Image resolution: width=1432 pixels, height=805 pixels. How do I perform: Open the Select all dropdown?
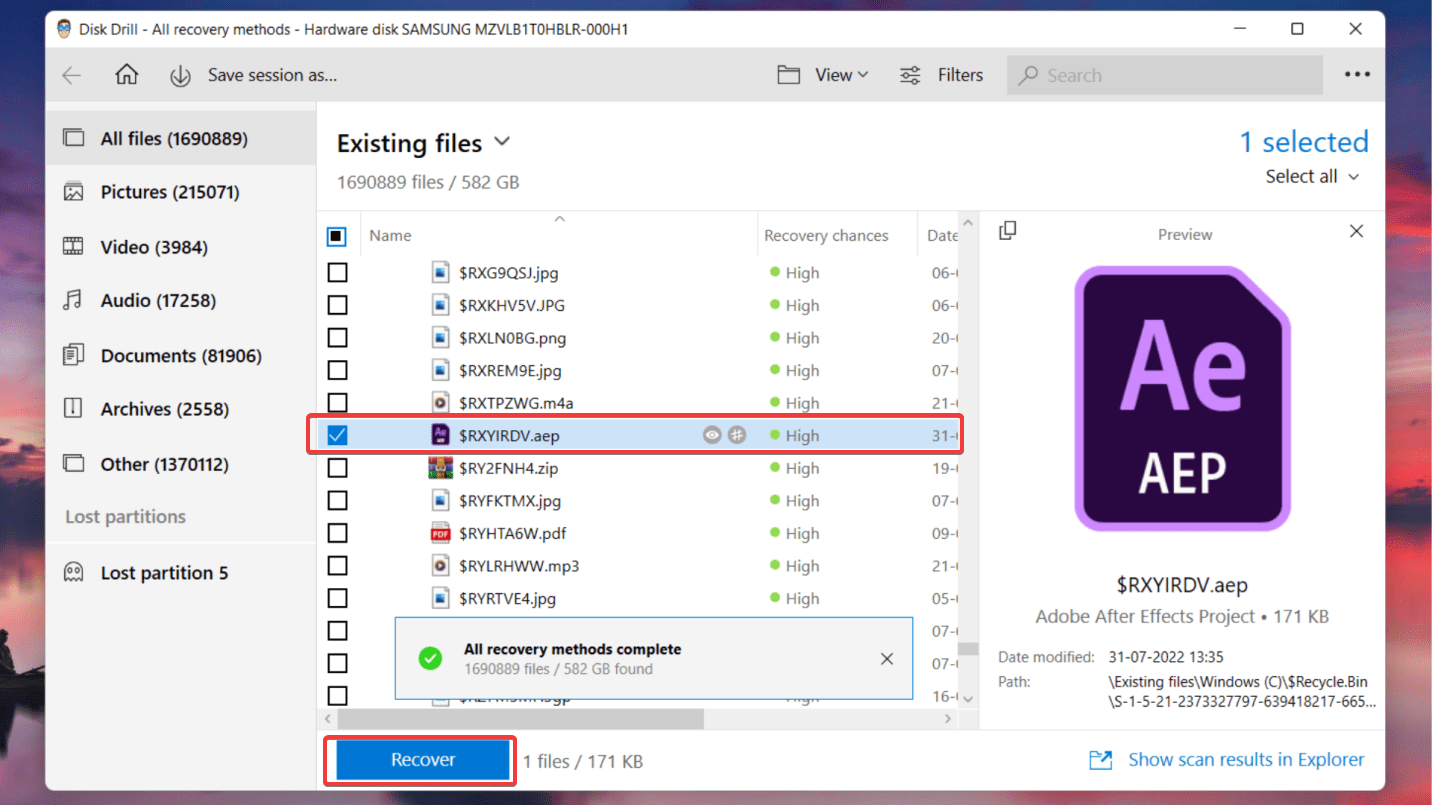tap(1313, 176)
